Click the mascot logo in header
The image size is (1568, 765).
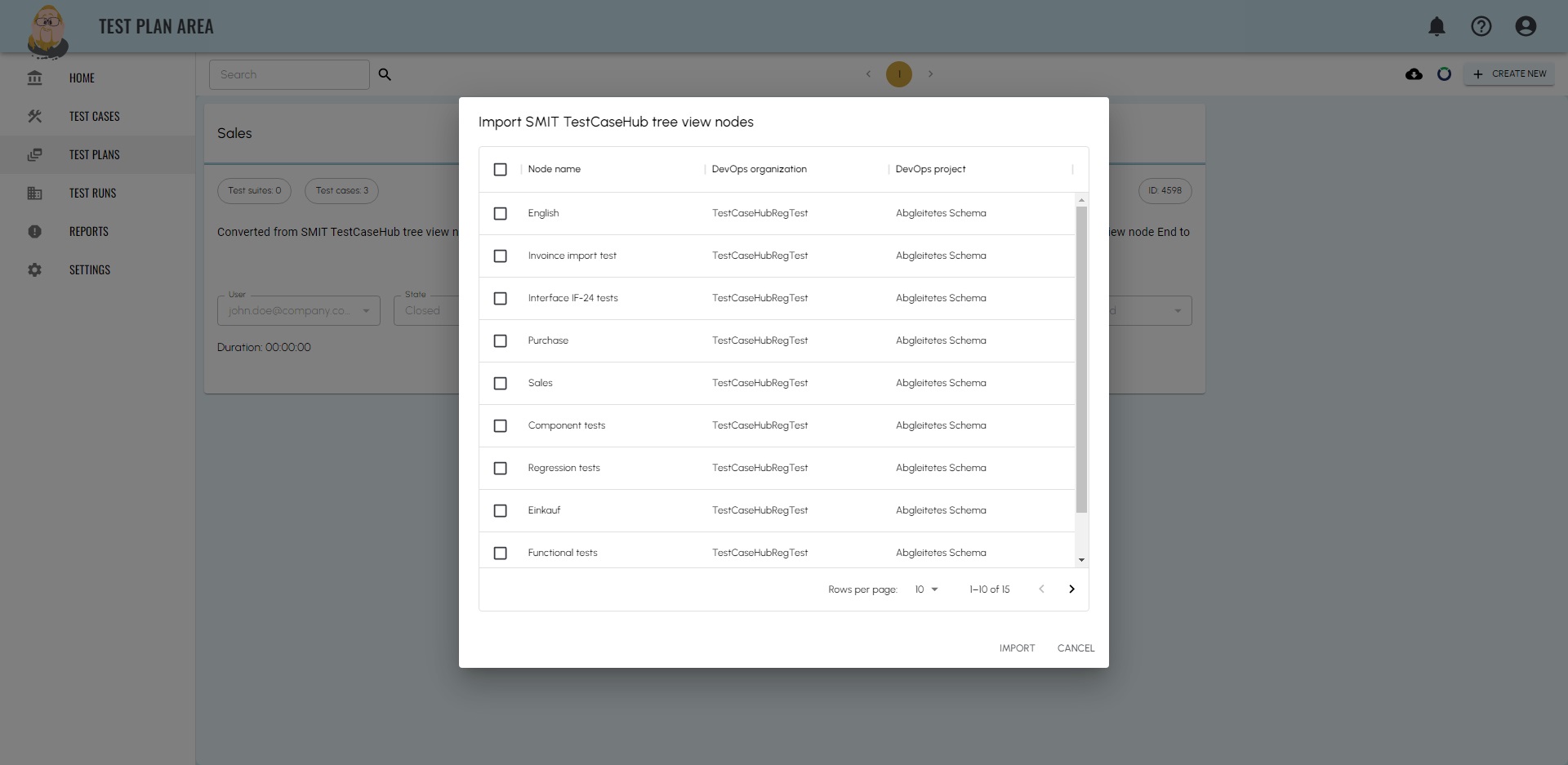coord(47,31)
